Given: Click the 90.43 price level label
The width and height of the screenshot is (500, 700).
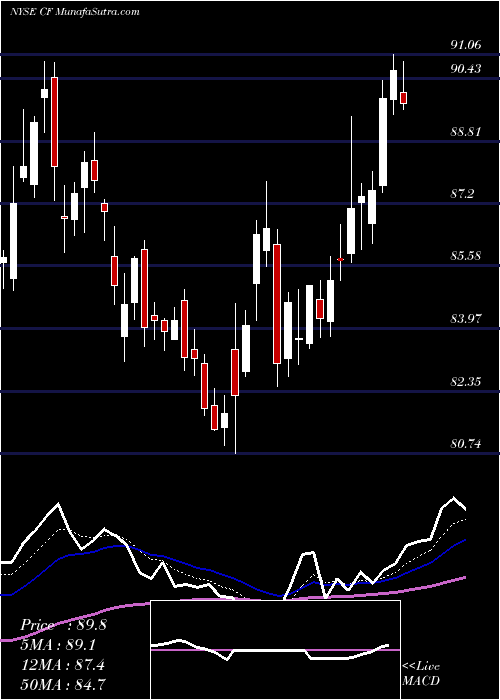Looking at the screenshot, I should coord(466,69).
